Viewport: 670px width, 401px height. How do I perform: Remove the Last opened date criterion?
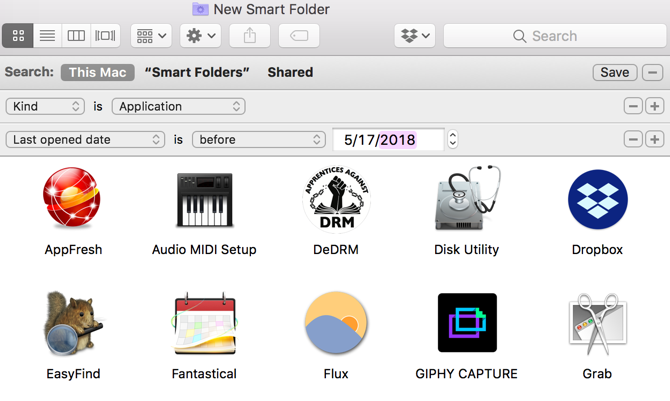coord(633,139)
